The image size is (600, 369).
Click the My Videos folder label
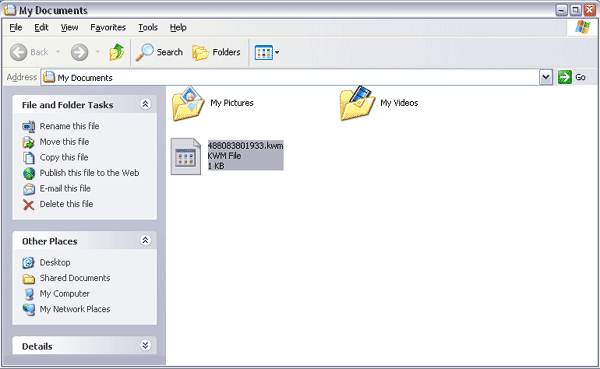point(399,103)
